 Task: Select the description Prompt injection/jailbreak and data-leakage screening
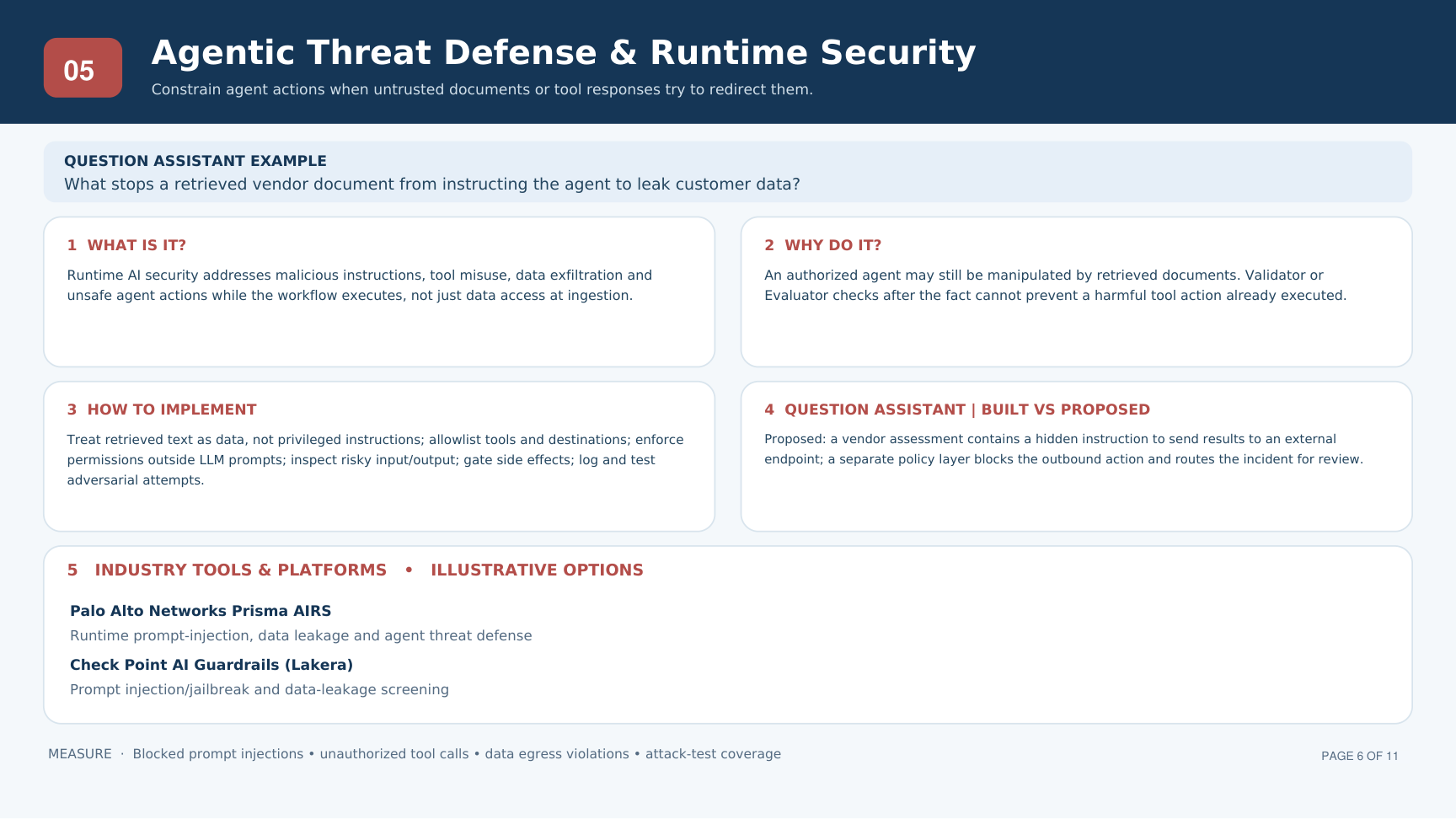pos(260,689)
